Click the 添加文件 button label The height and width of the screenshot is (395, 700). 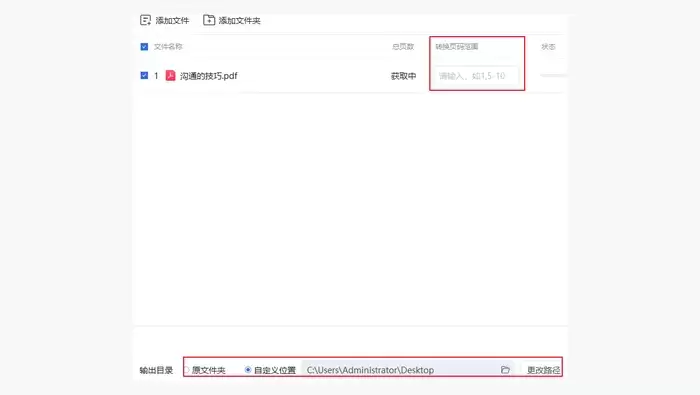pos(172,21)
